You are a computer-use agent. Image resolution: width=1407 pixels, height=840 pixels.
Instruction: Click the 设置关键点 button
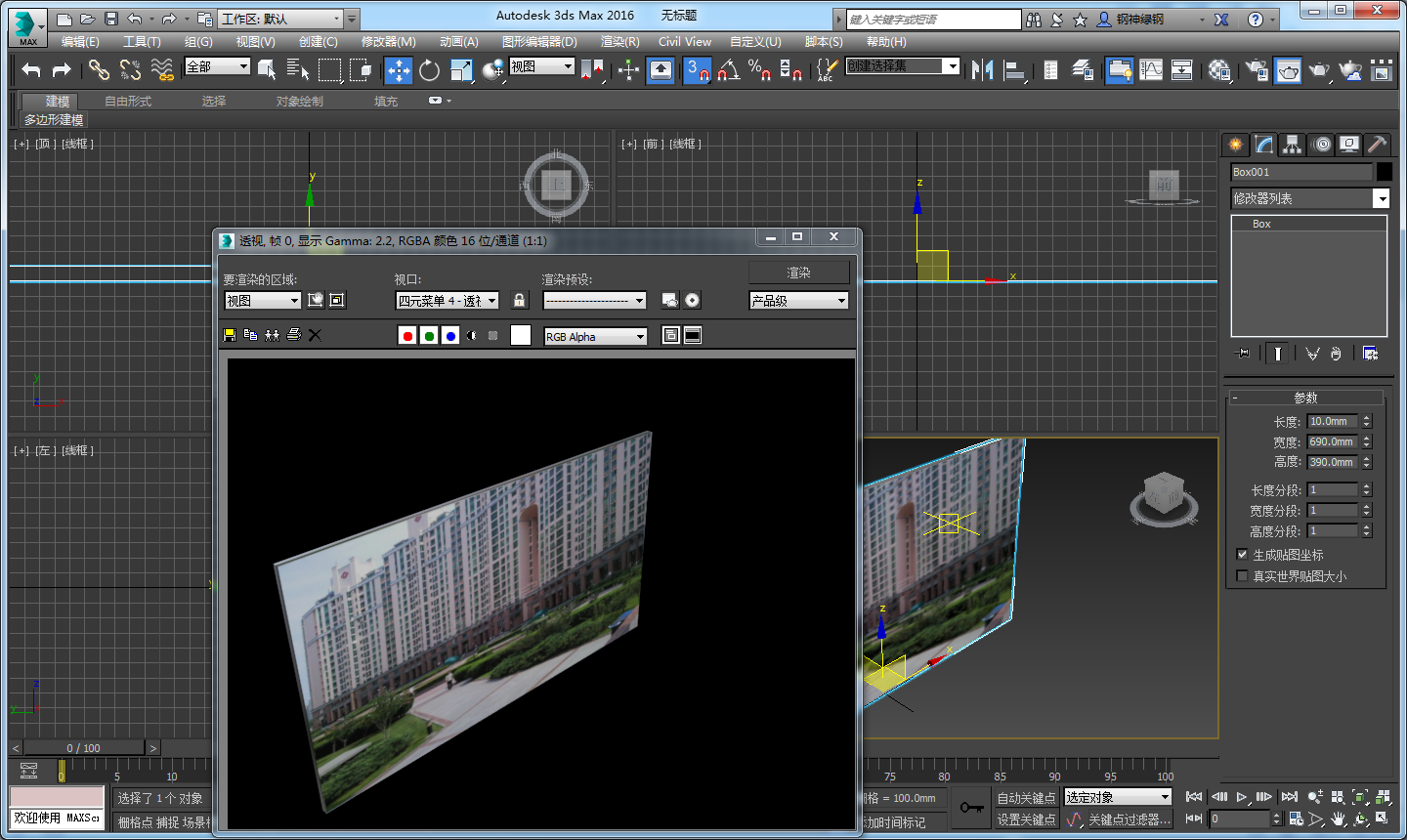[x=1026, y=819]
